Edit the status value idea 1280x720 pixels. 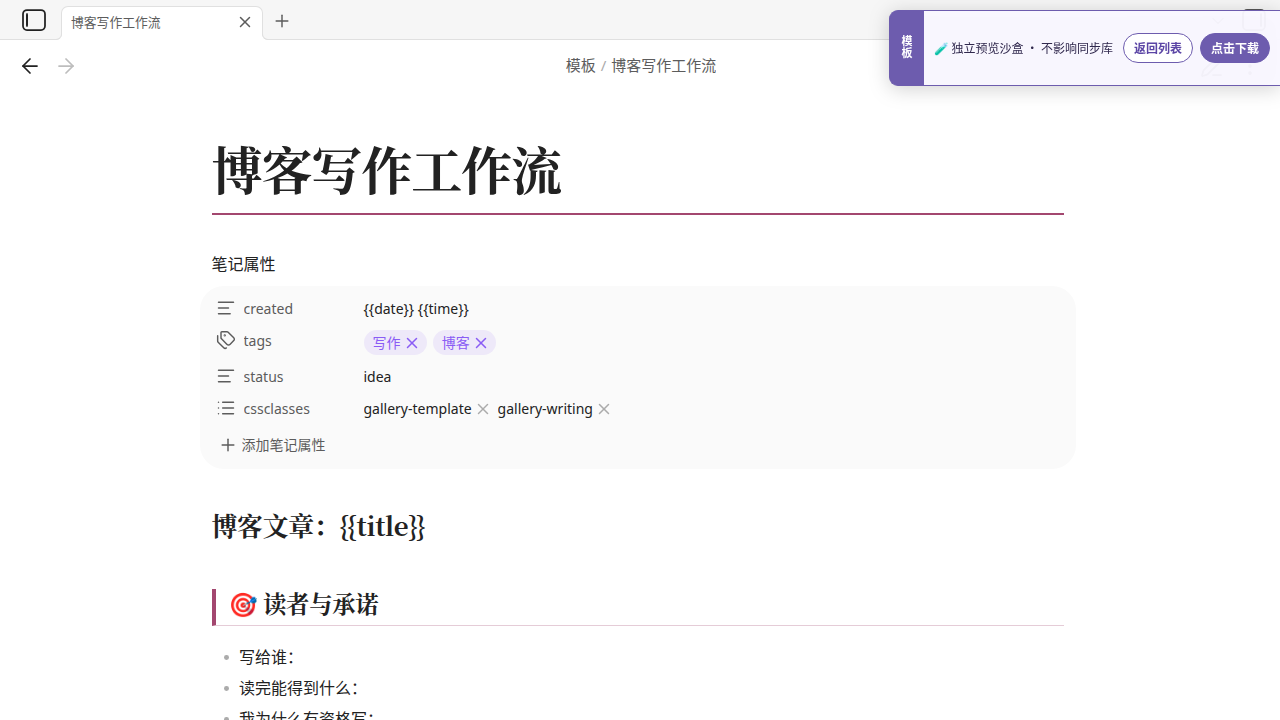(377, 376)
